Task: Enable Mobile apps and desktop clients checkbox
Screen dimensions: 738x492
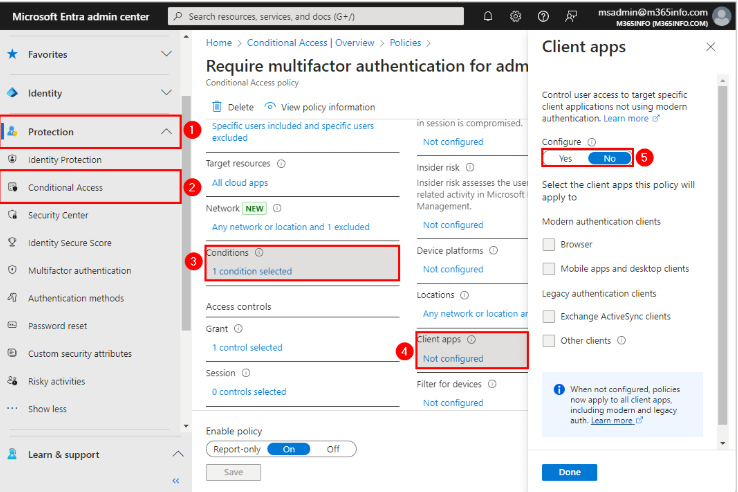Action: coord(548,268)
